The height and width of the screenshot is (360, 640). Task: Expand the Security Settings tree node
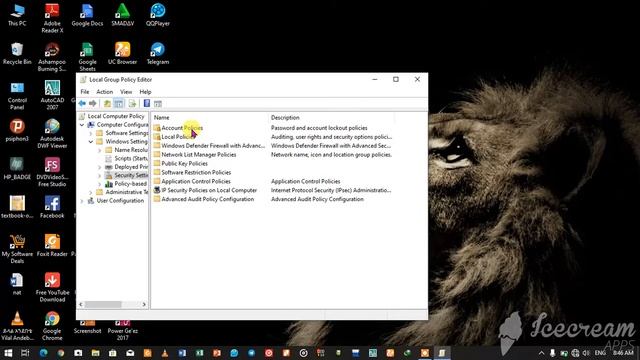point(99,176)
